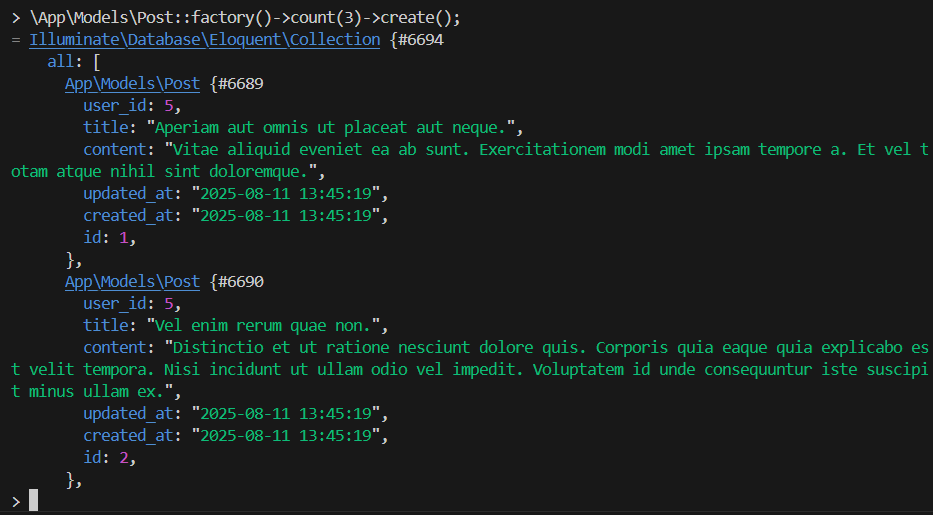Click the title "Aperiam aut omnis ut placeat aut neque."

pos(334,128)
